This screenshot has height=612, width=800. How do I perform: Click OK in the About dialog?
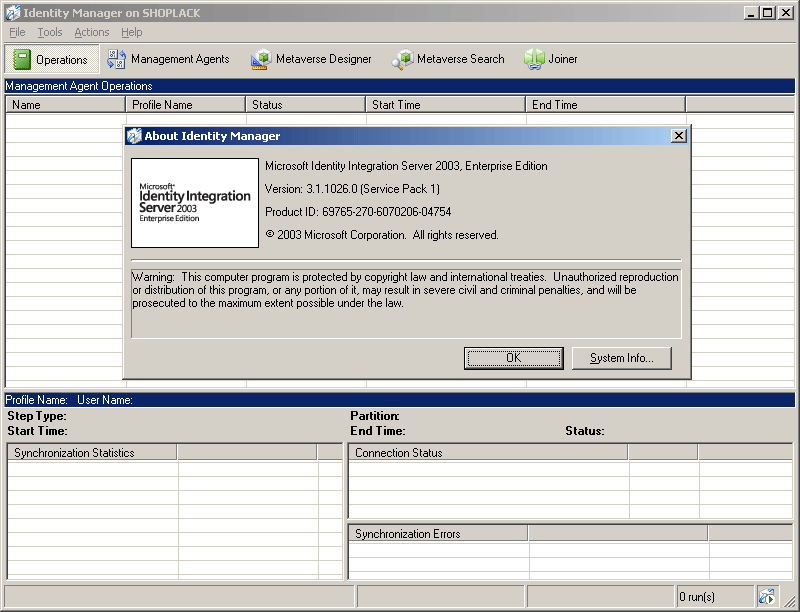514,358
